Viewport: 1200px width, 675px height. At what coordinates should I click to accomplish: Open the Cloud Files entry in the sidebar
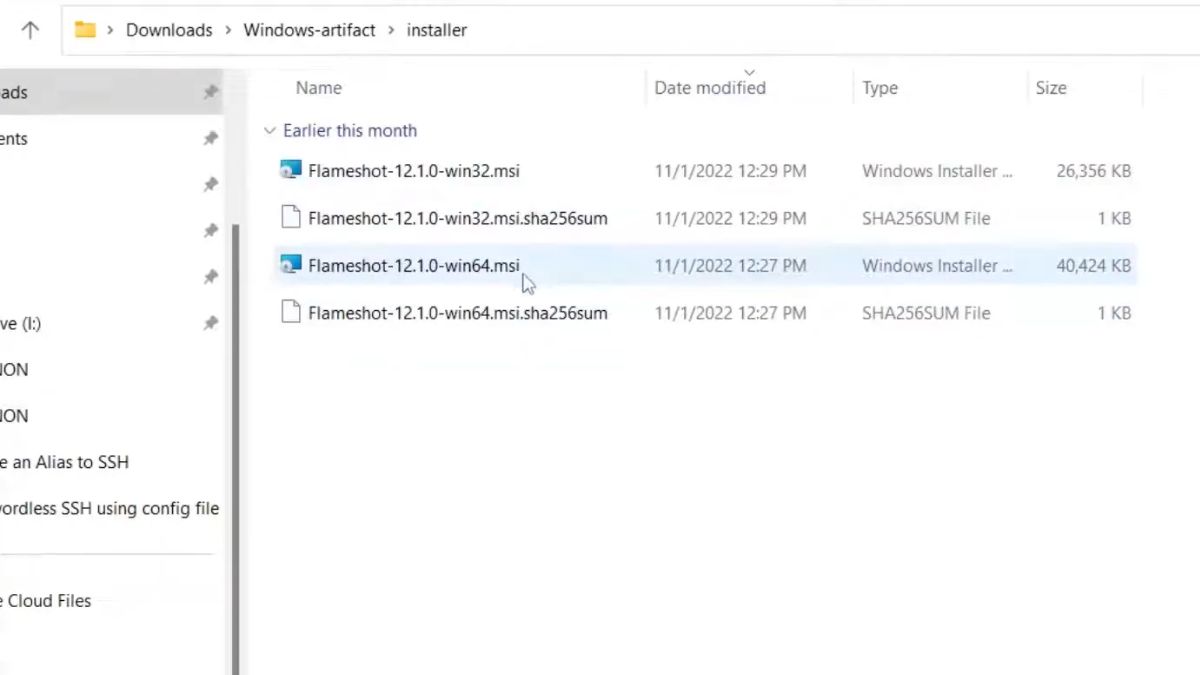(x=46, y=601)
